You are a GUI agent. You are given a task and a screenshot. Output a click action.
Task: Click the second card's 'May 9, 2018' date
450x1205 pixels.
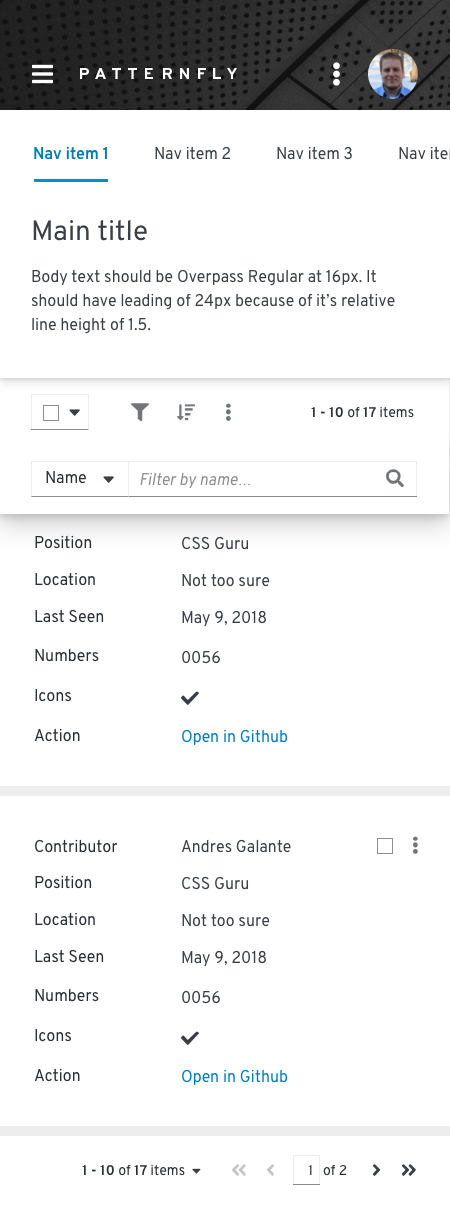point(224,958)
